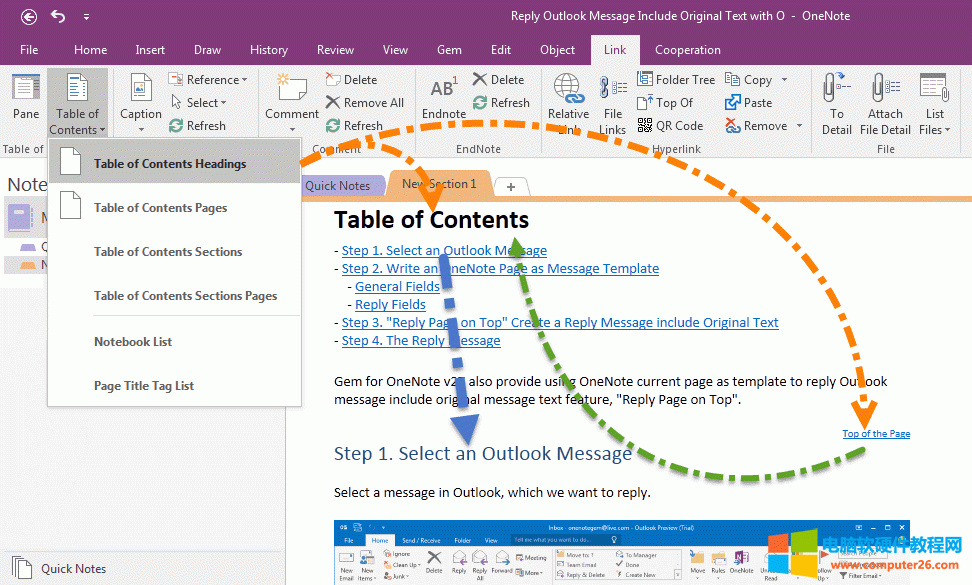Choose Table of Contents Pages menu entry
This screenshot has height=585, width=972.
(x=160, y=208)
